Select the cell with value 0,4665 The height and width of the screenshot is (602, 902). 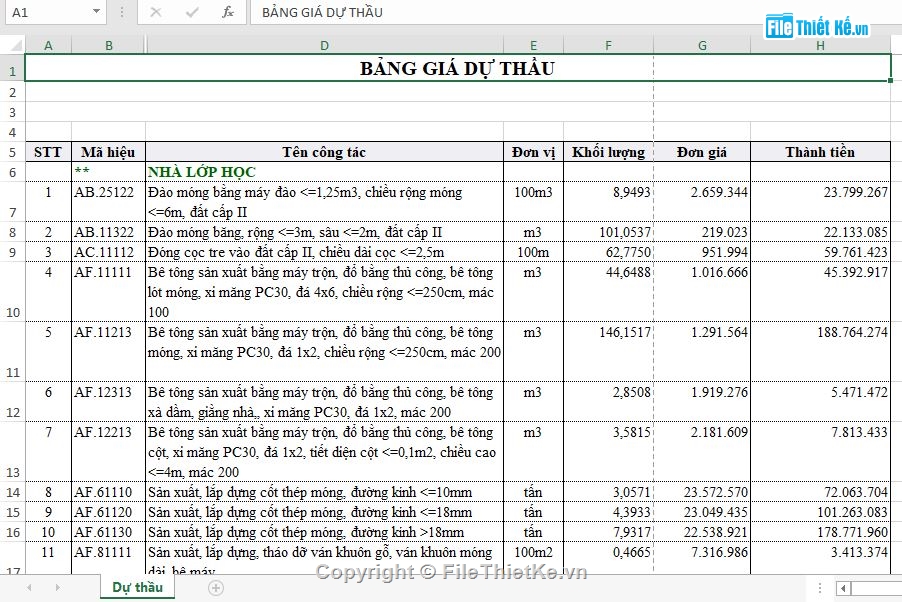(609, 558)
